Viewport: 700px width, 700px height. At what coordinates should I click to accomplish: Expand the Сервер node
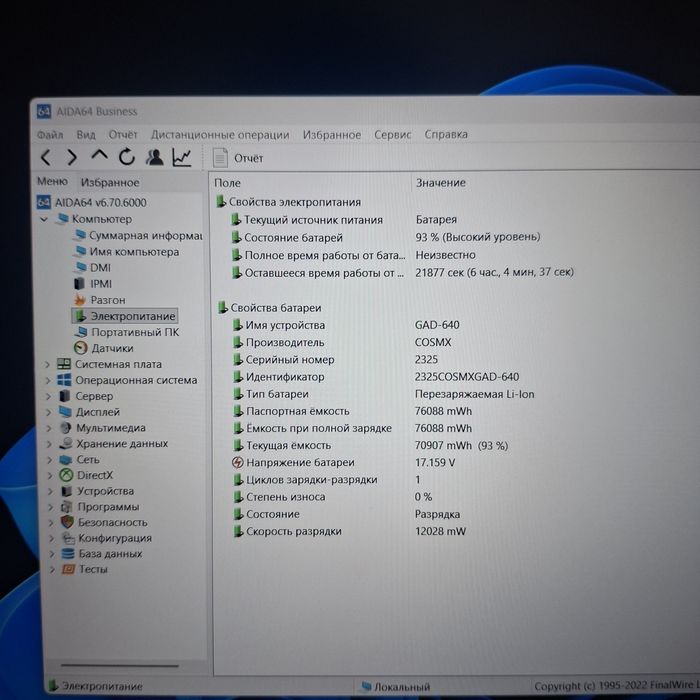[48, 396]
